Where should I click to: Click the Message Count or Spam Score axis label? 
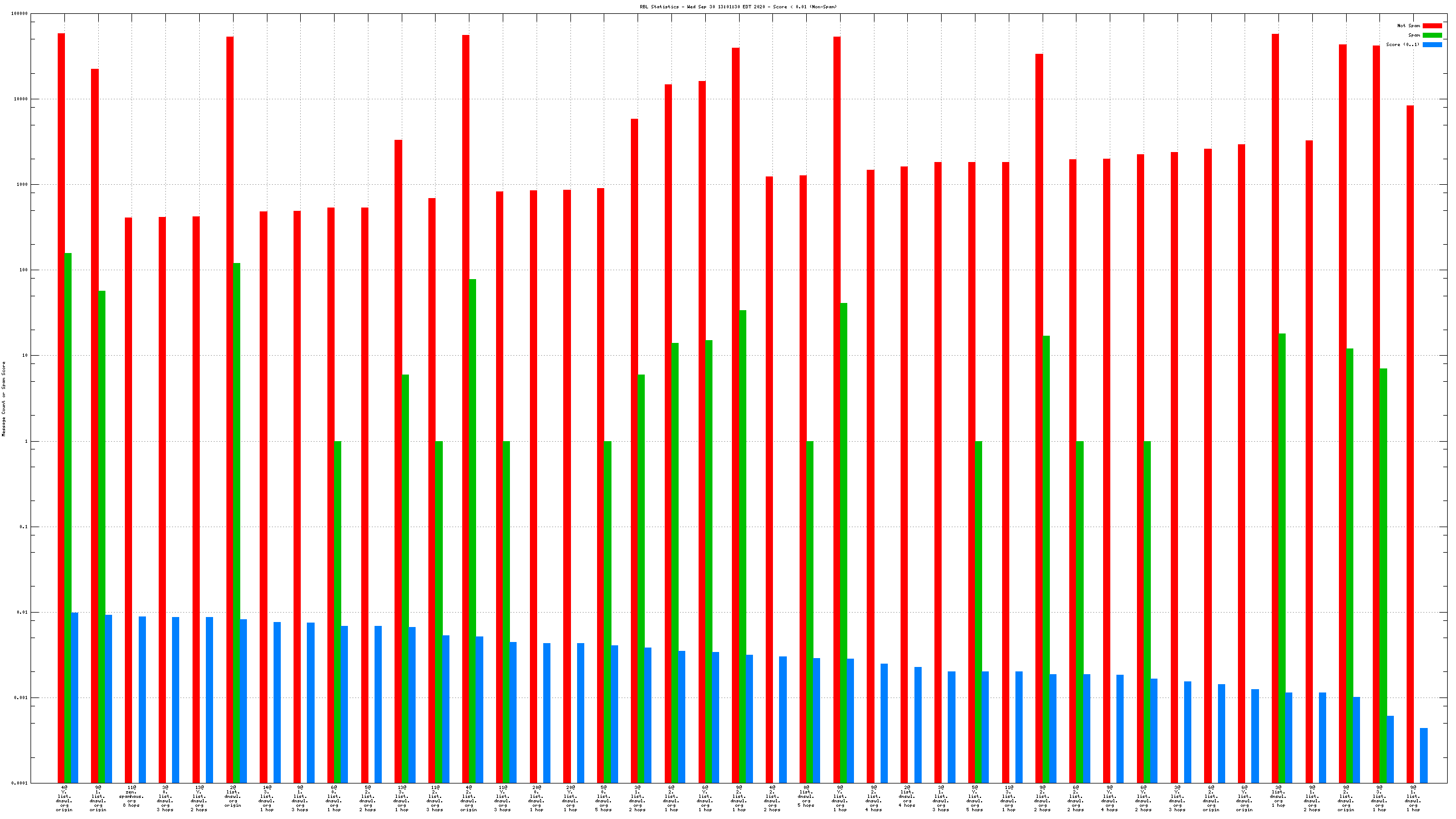tap(4, 398)
